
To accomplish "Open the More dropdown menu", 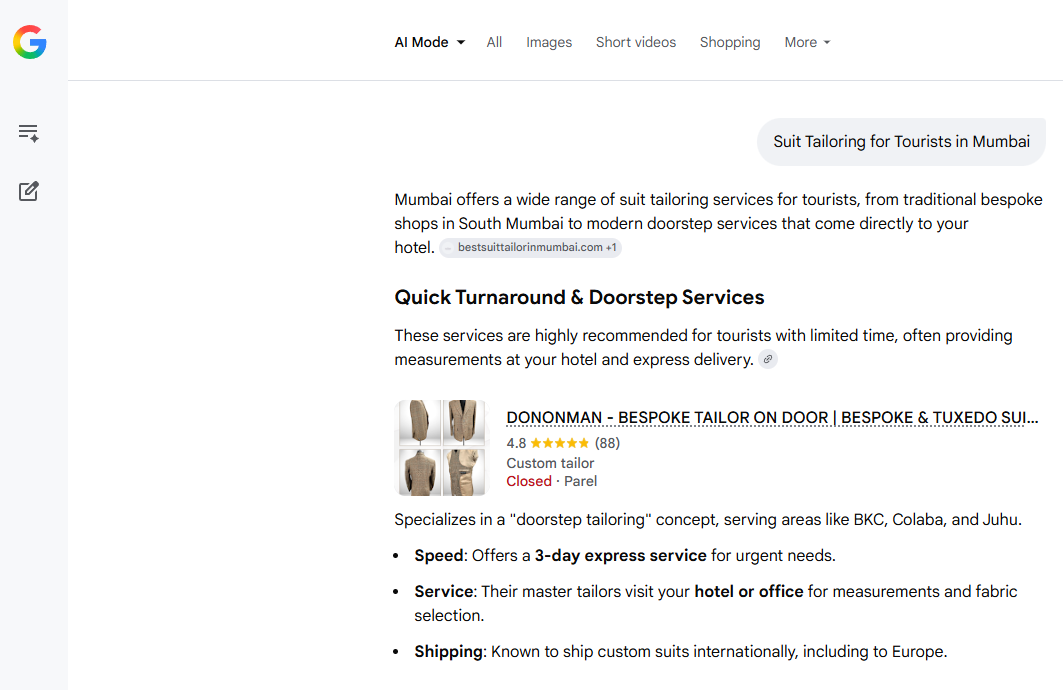I will pyautogui.click(x=807, y=42).
